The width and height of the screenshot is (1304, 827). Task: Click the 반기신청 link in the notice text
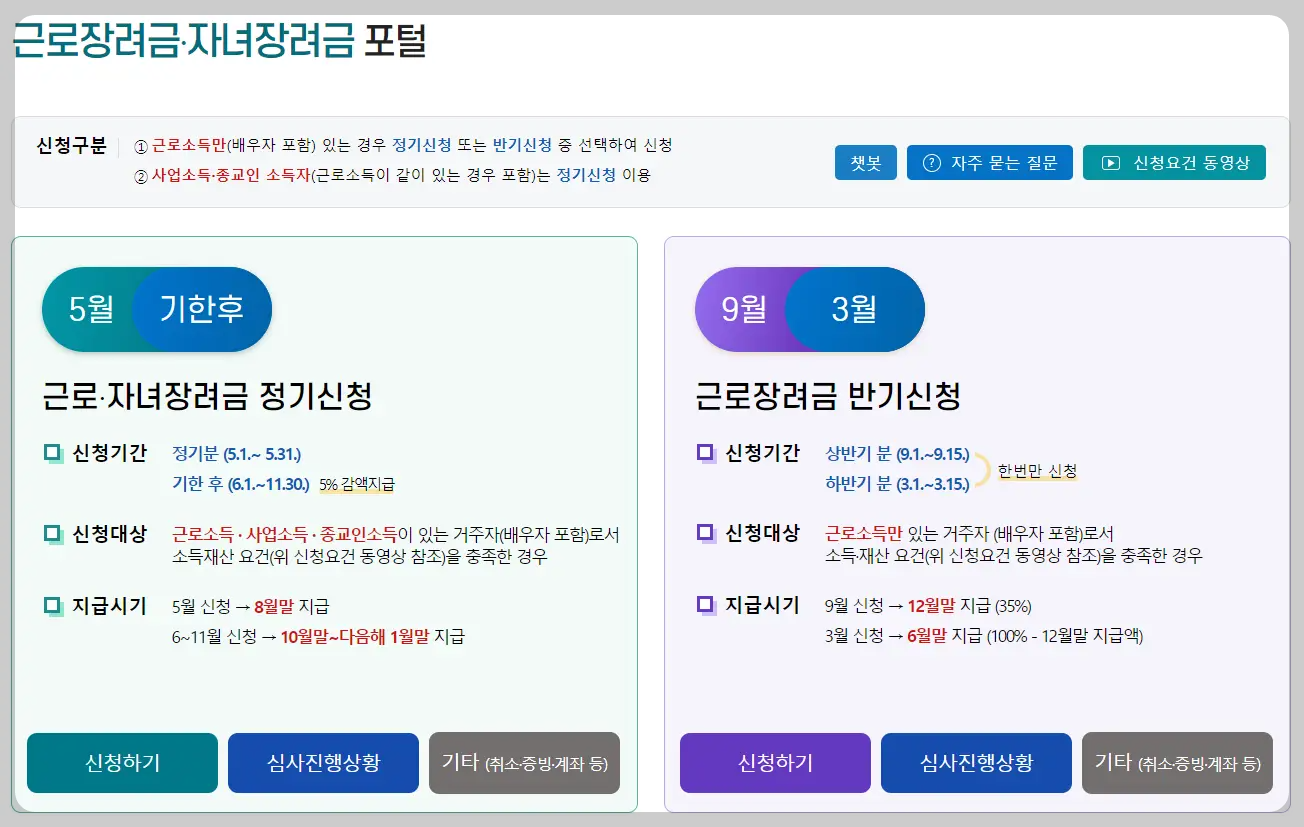[522, 146]
